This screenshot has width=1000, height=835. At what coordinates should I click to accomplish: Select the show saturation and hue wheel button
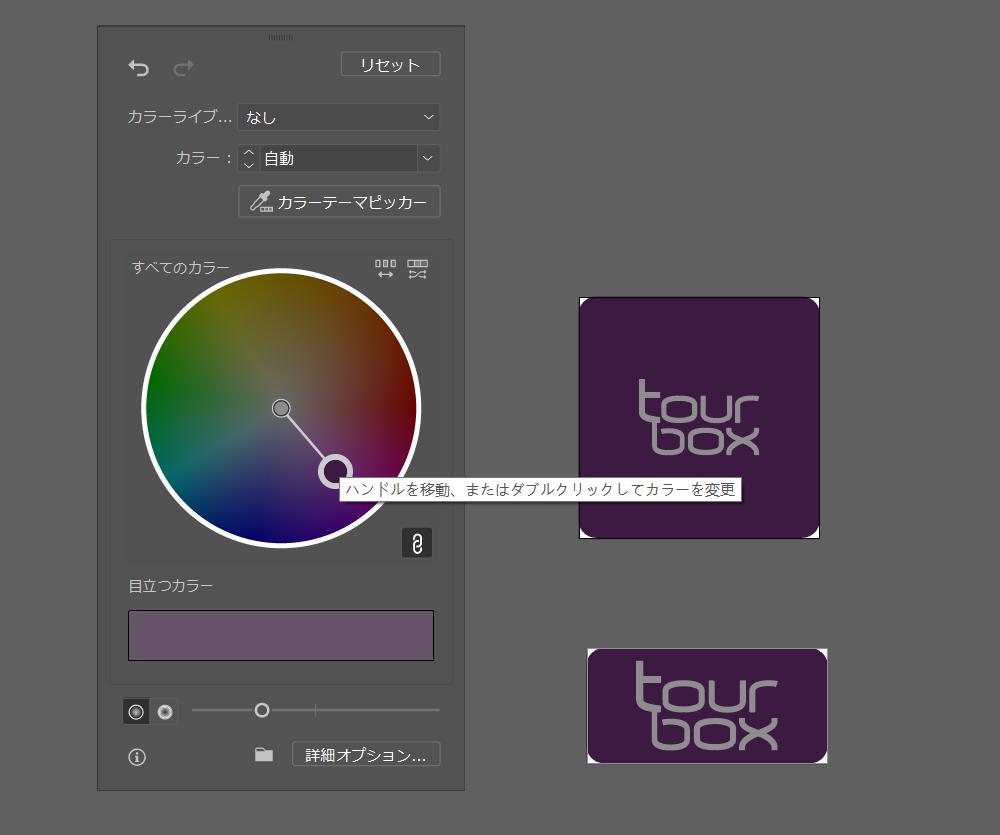(136, 712)
